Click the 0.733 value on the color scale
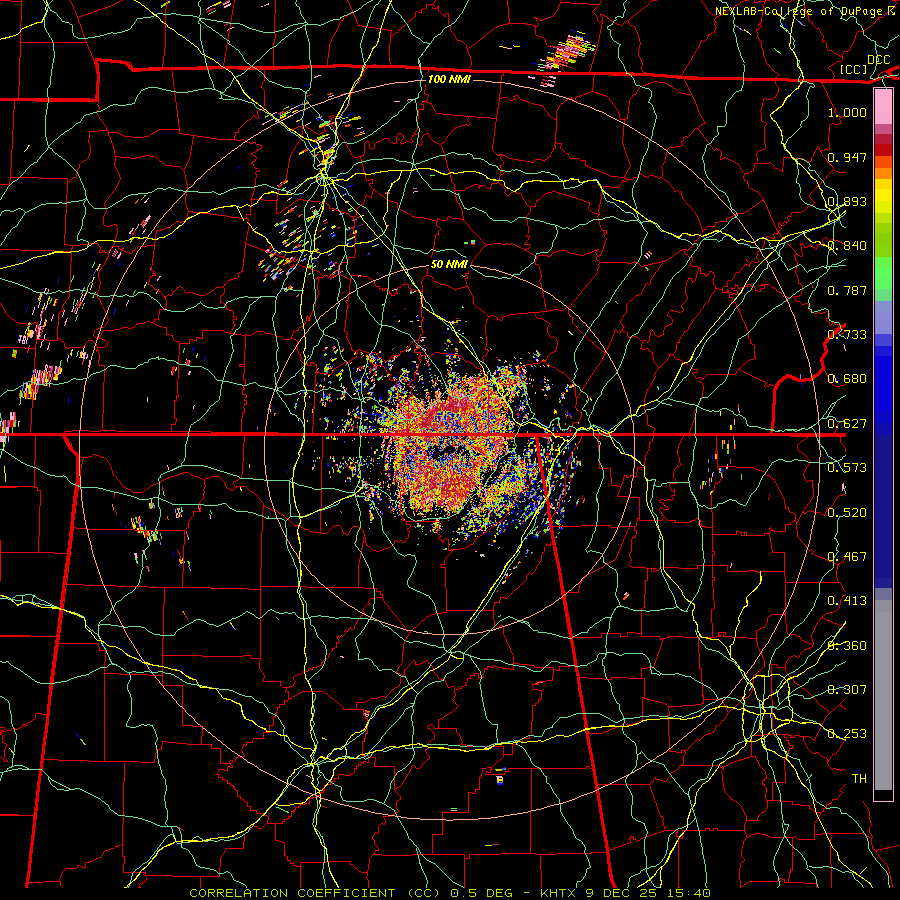The height and width of the screenshot is (900, 900). [847, 334]
